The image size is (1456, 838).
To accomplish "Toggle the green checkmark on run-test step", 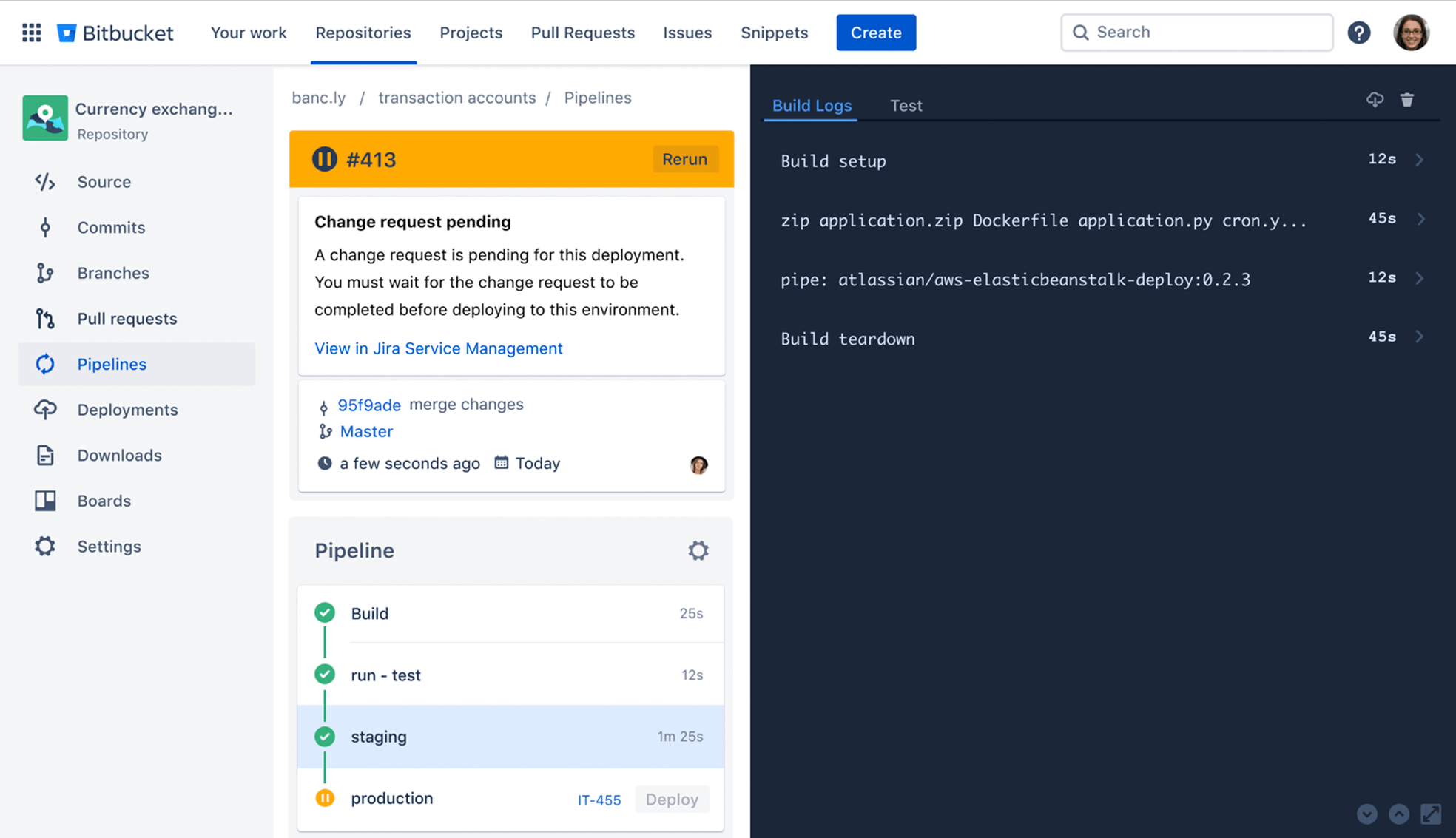I will point(325,674).
